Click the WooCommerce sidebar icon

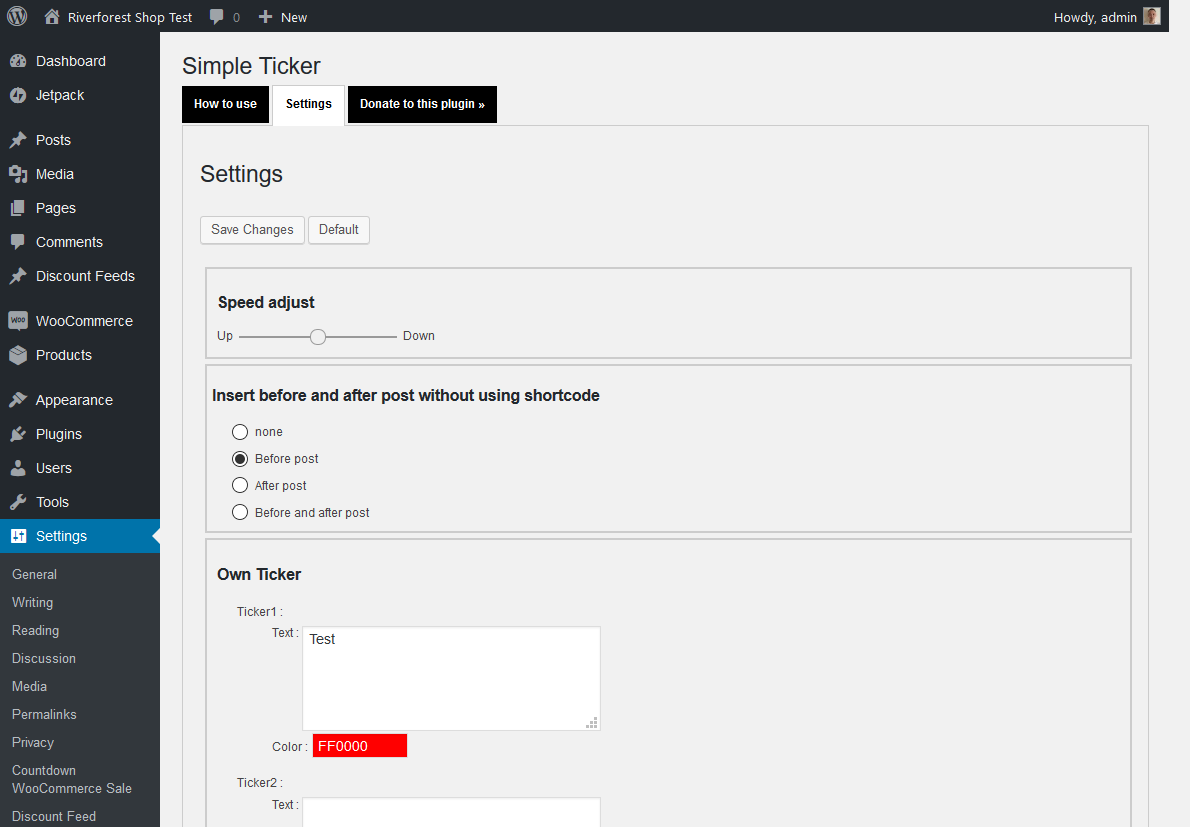point(18,321)
